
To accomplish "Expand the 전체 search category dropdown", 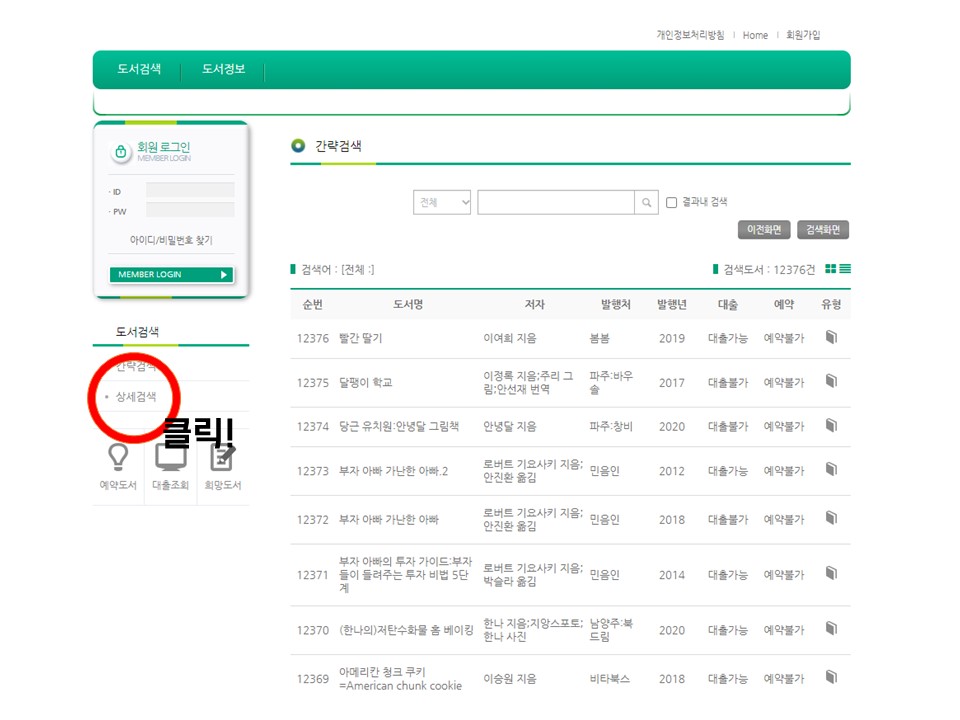I will (442, 203).
